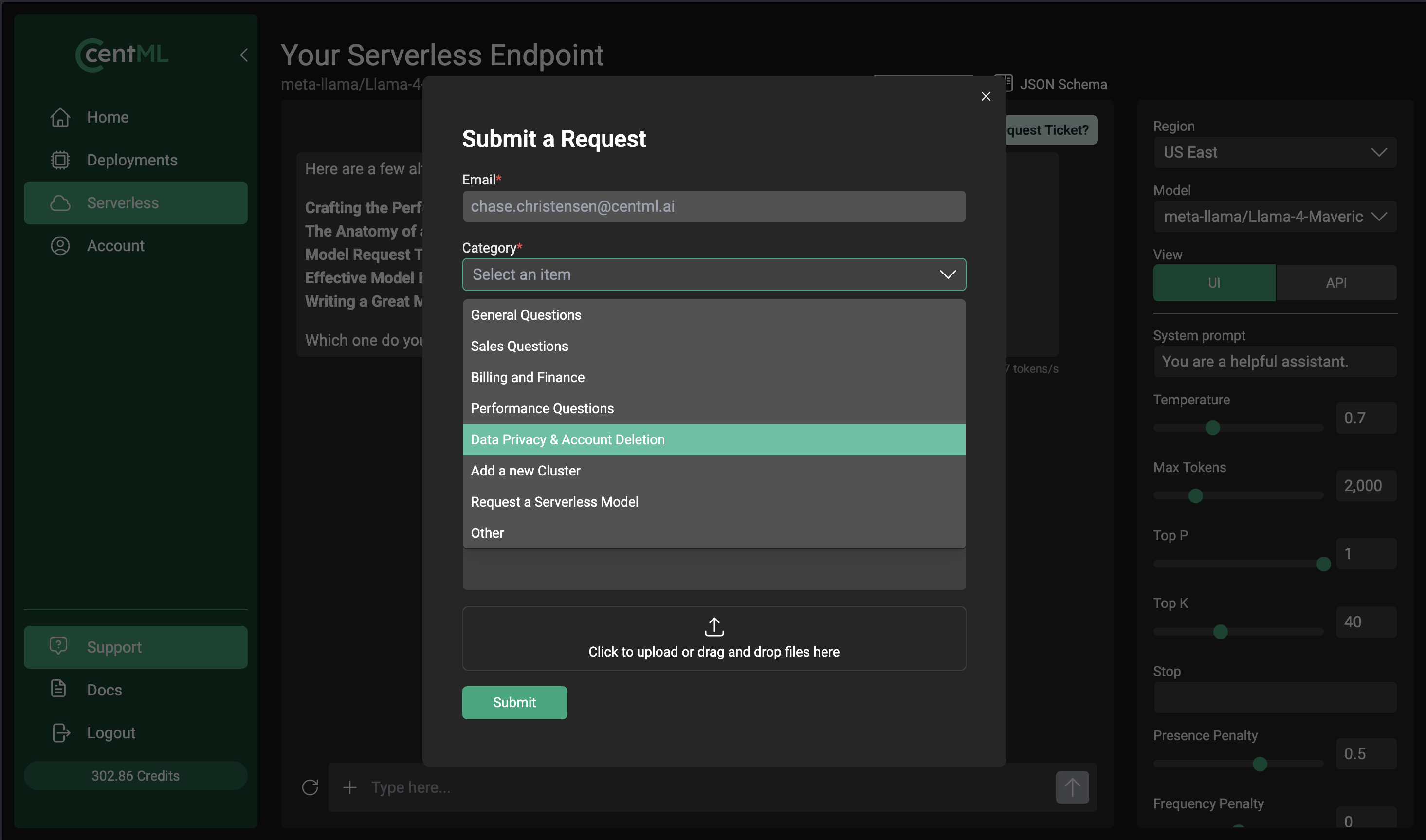
Task: Open the Home page
Action: click(135, 117)
